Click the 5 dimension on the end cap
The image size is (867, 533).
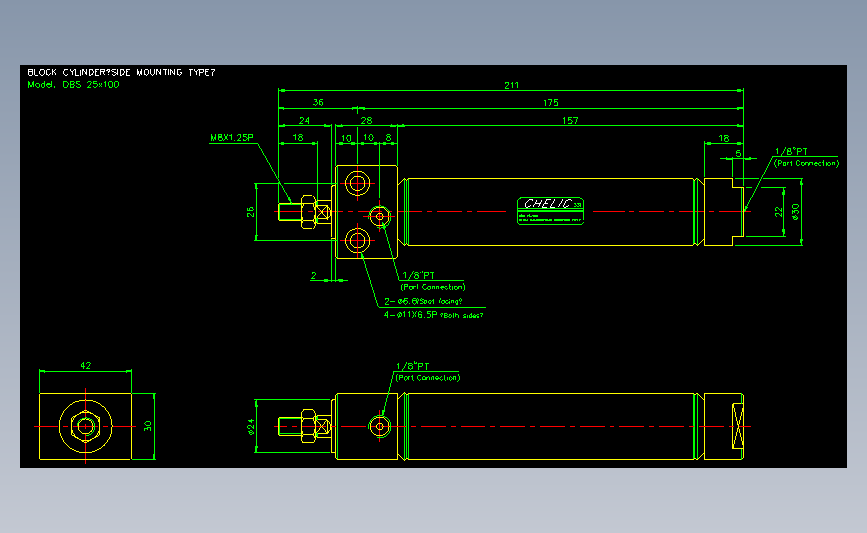click(x=738, y=154)
